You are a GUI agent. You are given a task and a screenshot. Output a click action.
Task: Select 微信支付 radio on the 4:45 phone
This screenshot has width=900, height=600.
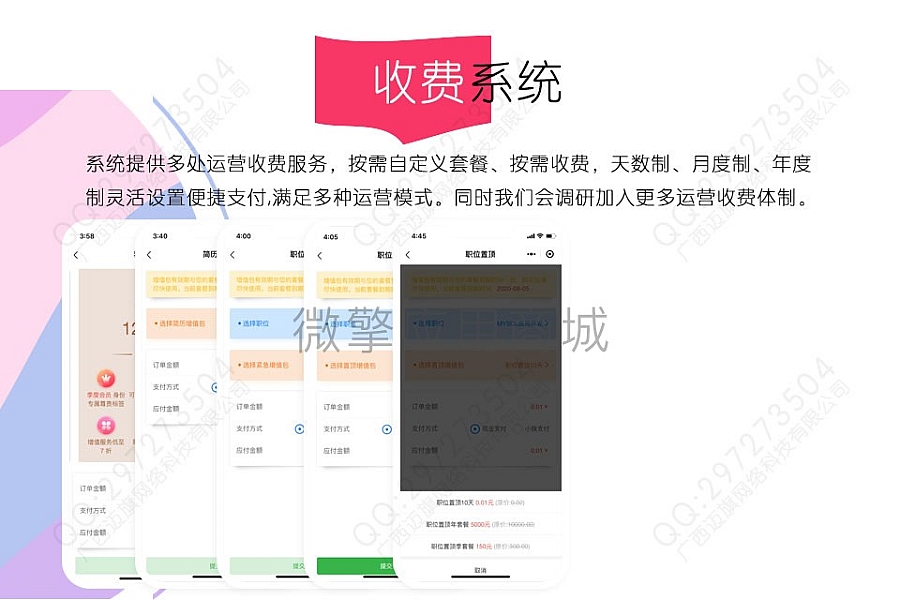click(475, 429)
